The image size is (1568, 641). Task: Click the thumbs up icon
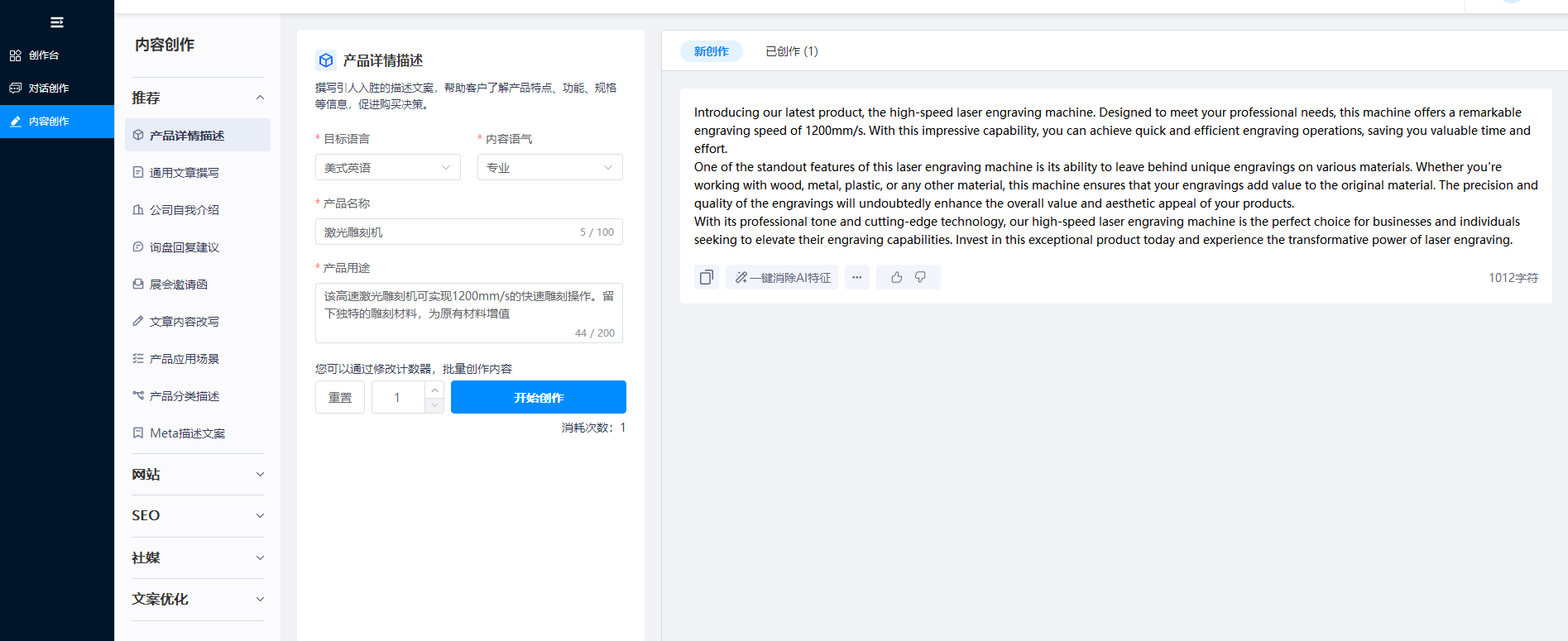(x=896, y=277)
